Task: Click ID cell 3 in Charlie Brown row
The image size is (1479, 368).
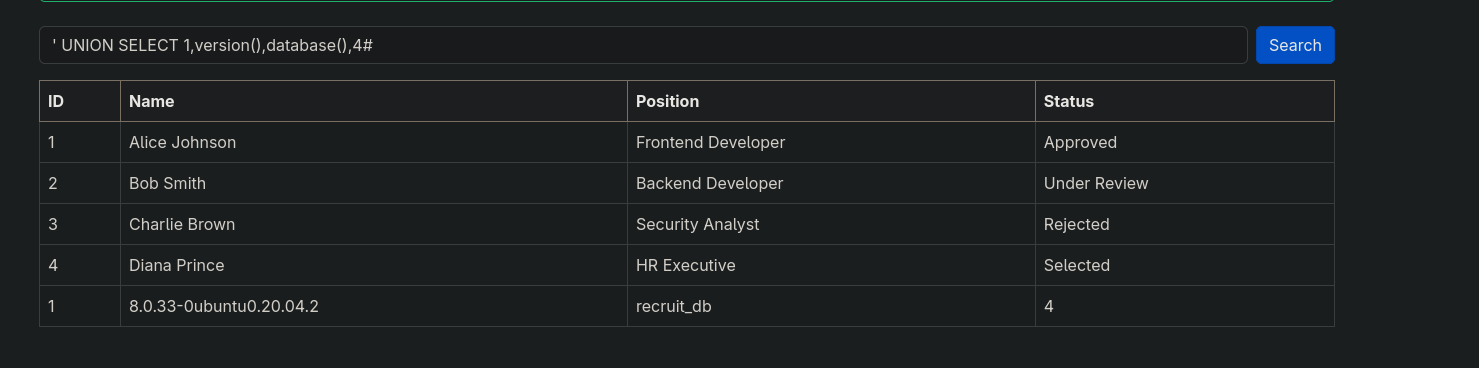Action: coord(80,224)
